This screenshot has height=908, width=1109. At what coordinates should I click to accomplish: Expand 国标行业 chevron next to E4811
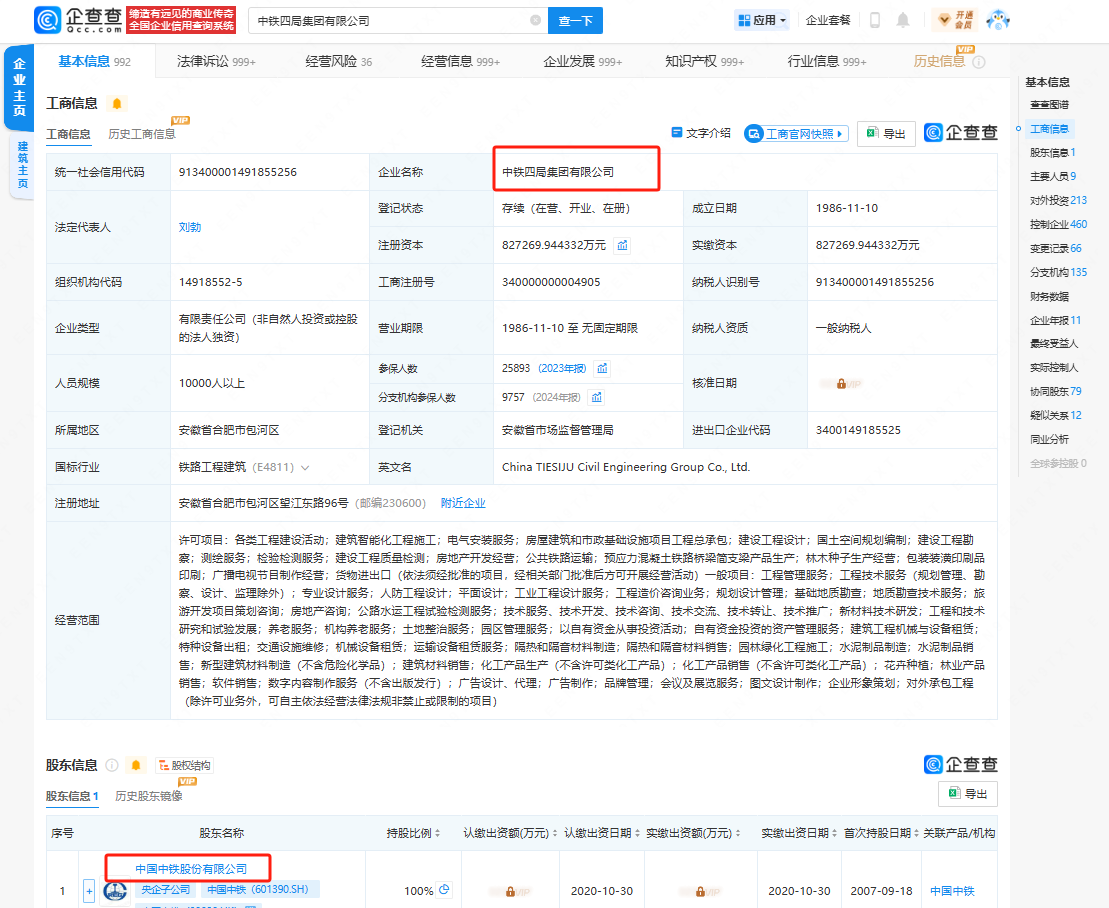[305, 467]
